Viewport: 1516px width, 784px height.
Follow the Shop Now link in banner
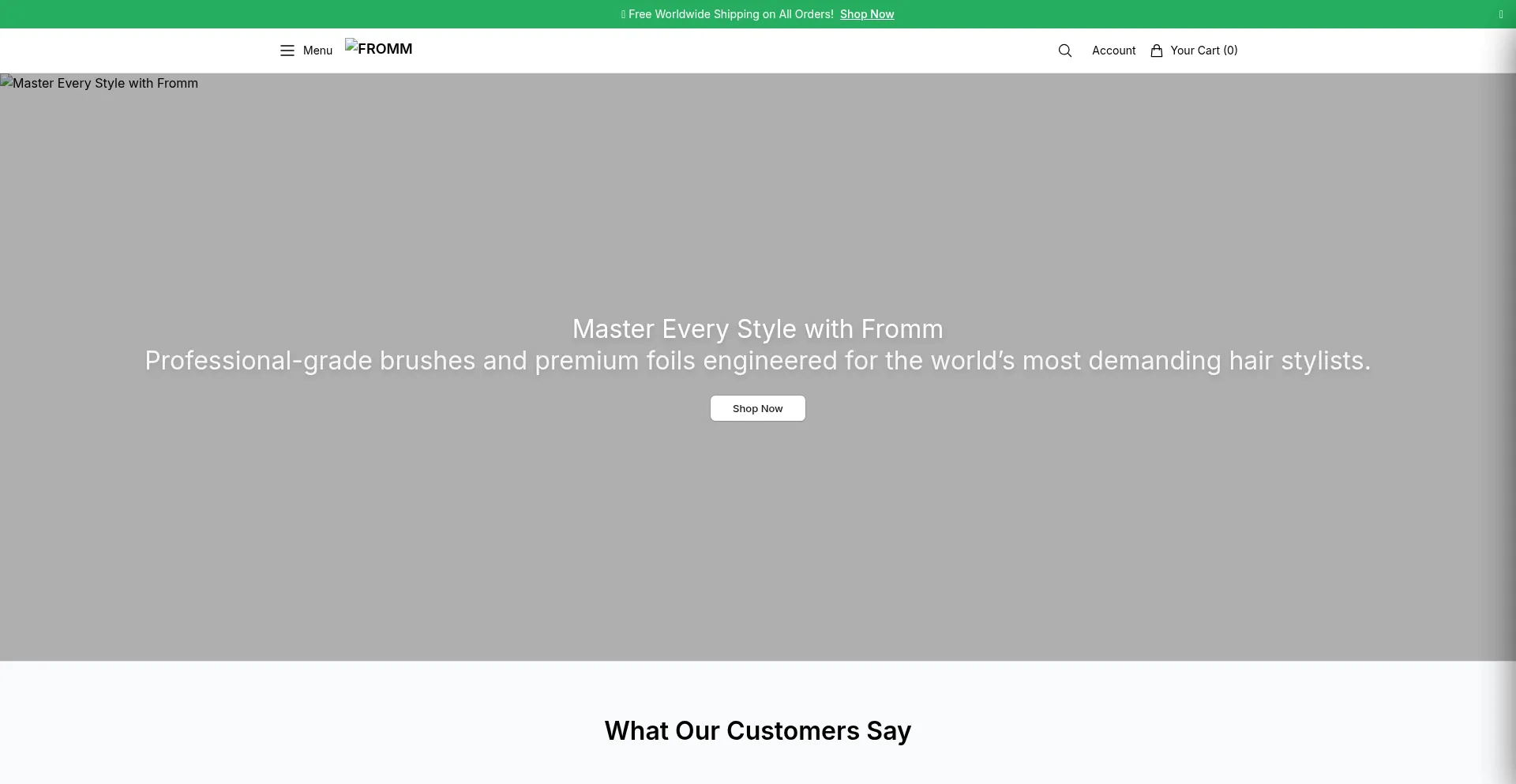866,14
